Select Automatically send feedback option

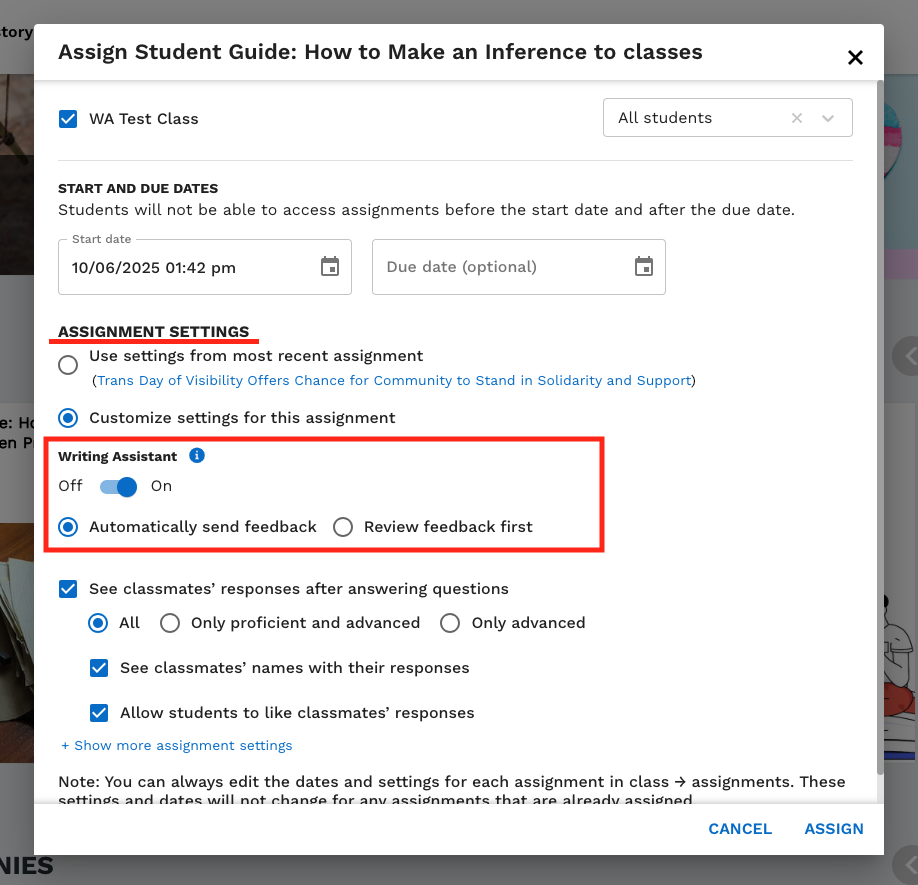tap(68, 527)
